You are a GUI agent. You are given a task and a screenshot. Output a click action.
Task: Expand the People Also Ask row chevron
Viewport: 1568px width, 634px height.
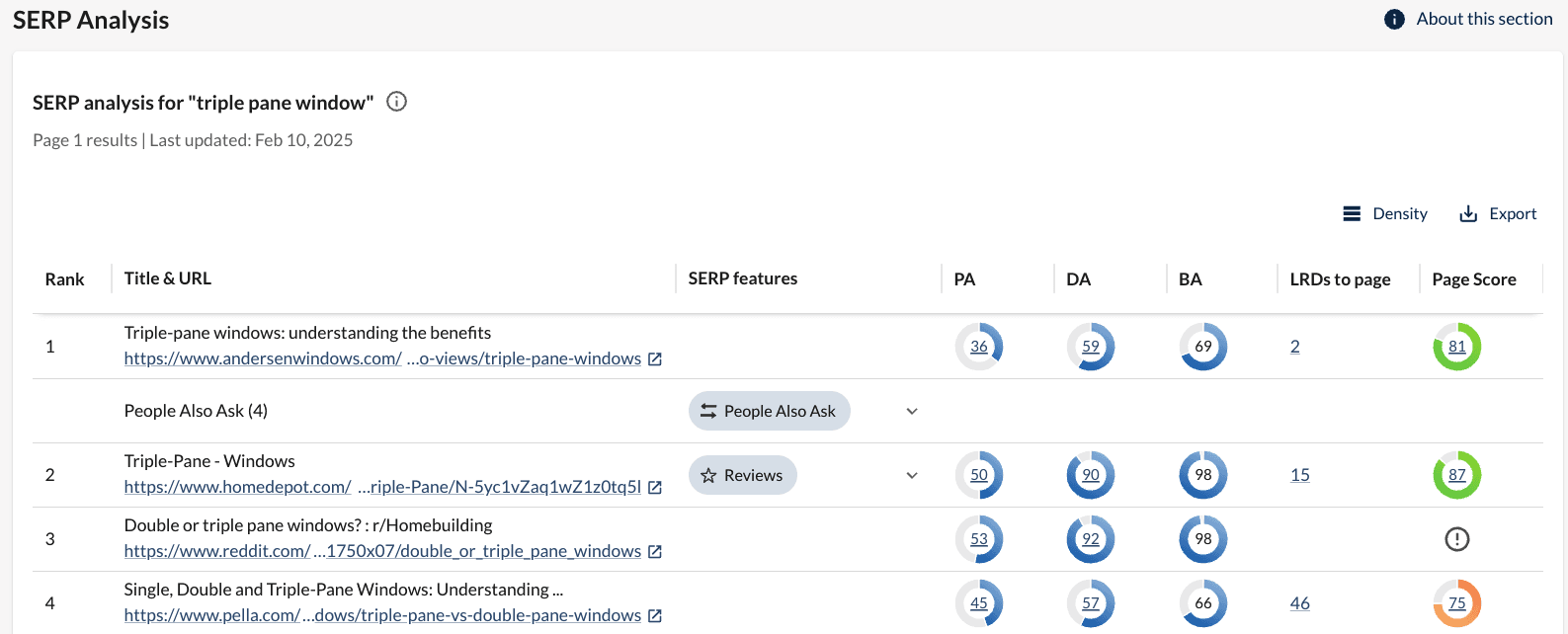pyautogui.click(x=912, y=412)
